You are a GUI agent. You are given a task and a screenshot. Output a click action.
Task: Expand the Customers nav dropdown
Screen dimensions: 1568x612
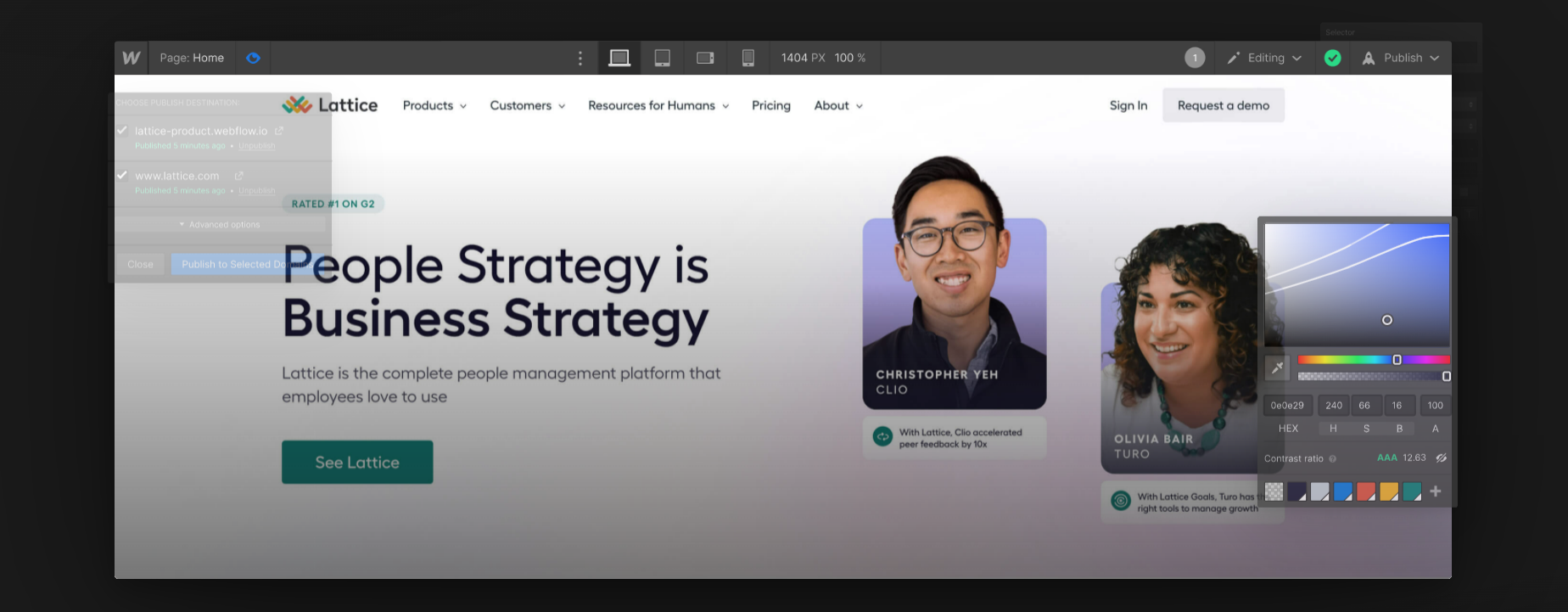point(527,105)
